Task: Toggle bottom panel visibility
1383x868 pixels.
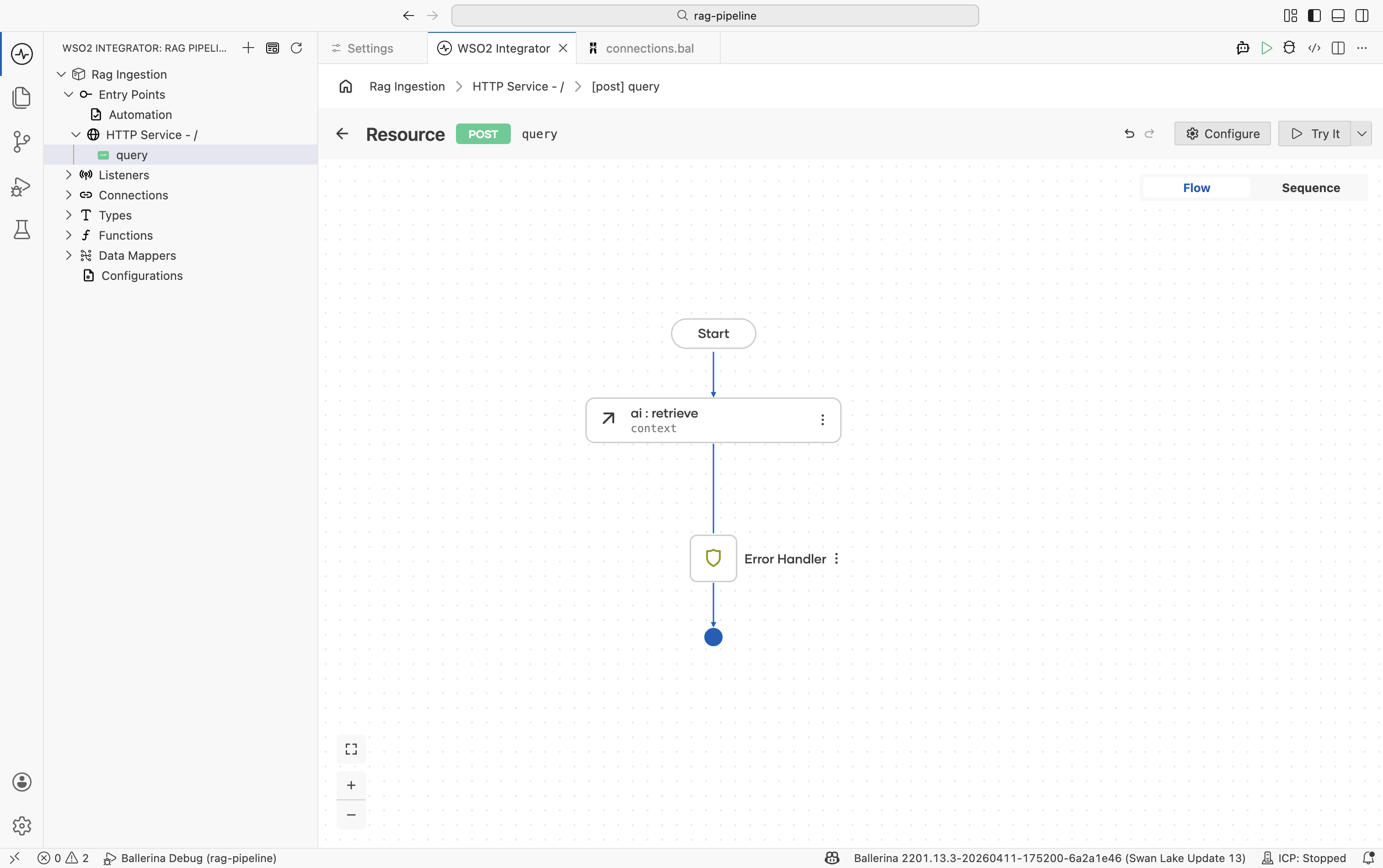Action: click(x=1338, y=16)
